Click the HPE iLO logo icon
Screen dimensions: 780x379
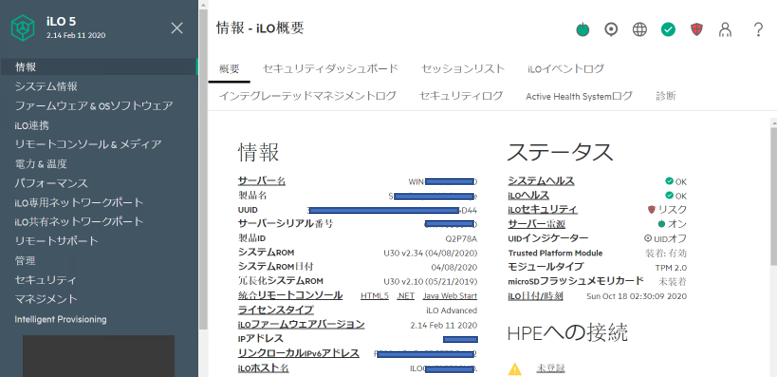pyautogui.click(x=23, y=28)
